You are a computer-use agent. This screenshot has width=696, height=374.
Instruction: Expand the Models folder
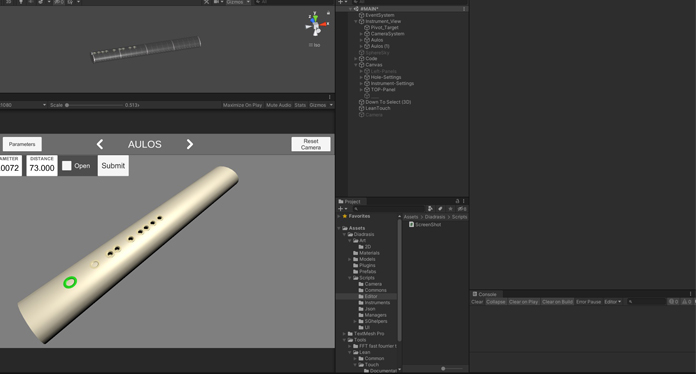350,259
